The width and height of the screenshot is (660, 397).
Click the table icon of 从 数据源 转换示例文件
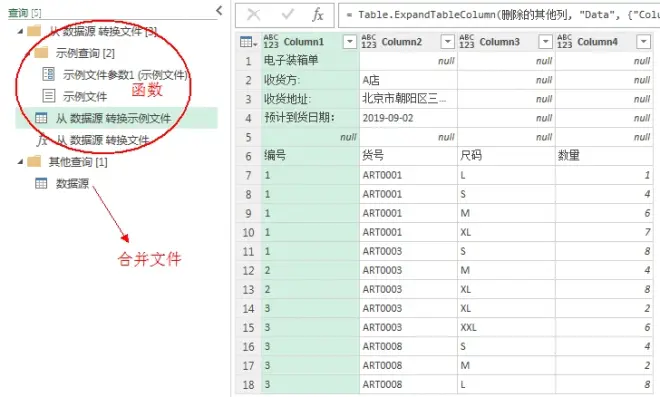coord(41,118)
